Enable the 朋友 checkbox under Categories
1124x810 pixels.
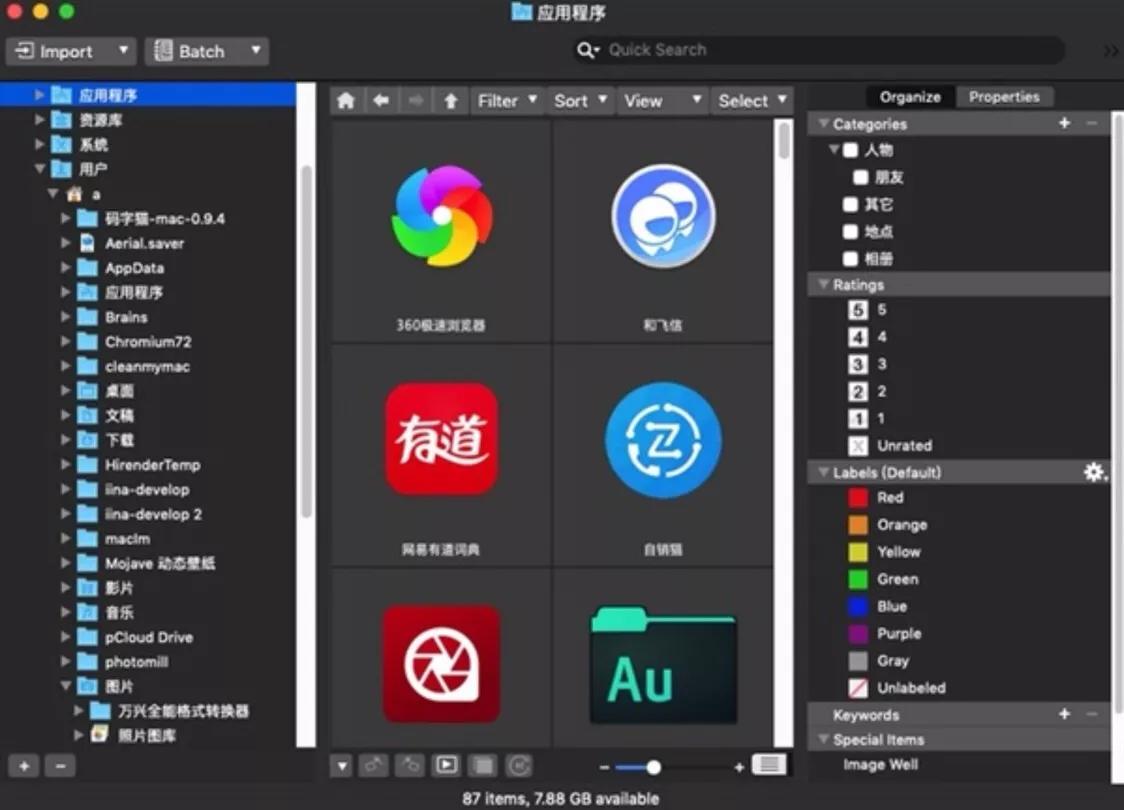pyautogui.click(x=861, y=177)
